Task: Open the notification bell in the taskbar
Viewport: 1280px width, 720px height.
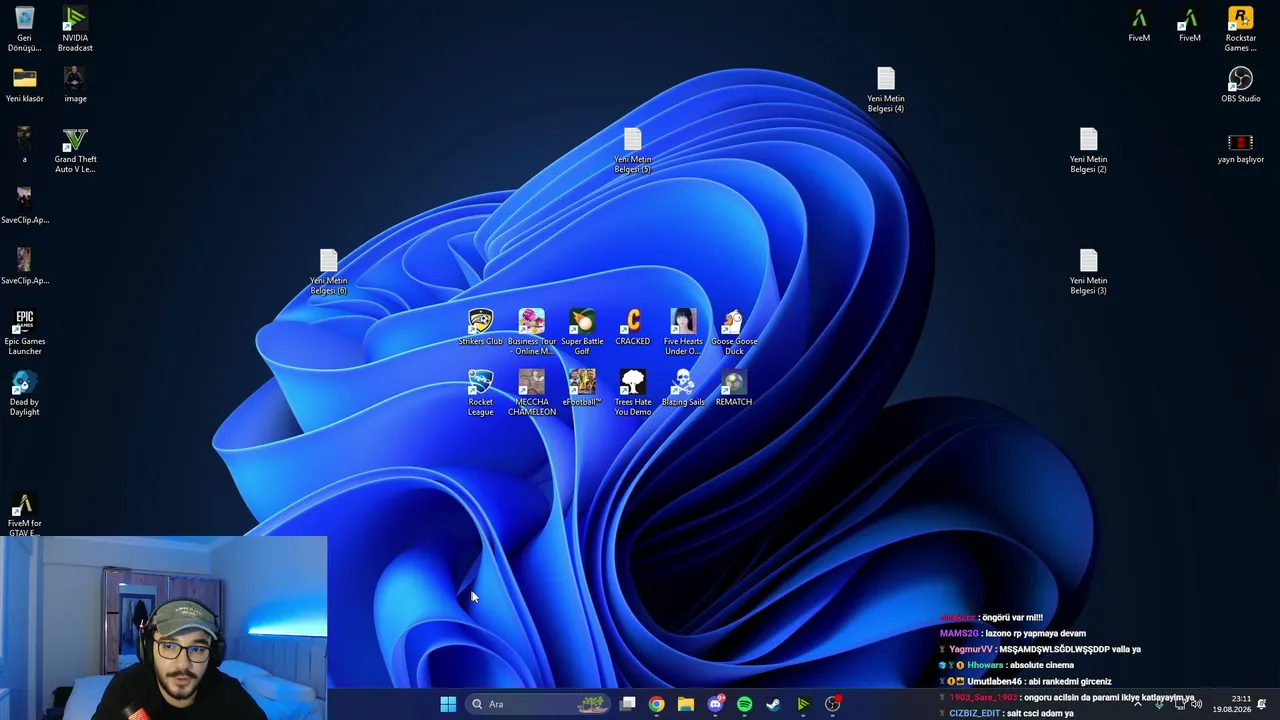Action: [x=1262, y=704]
